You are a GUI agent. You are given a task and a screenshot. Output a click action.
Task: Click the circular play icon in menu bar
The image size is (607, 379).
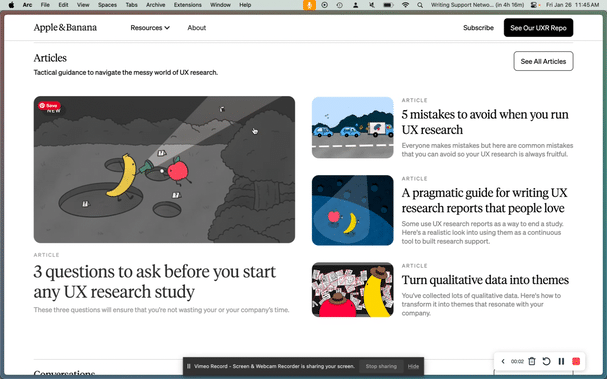click(324, 5)
